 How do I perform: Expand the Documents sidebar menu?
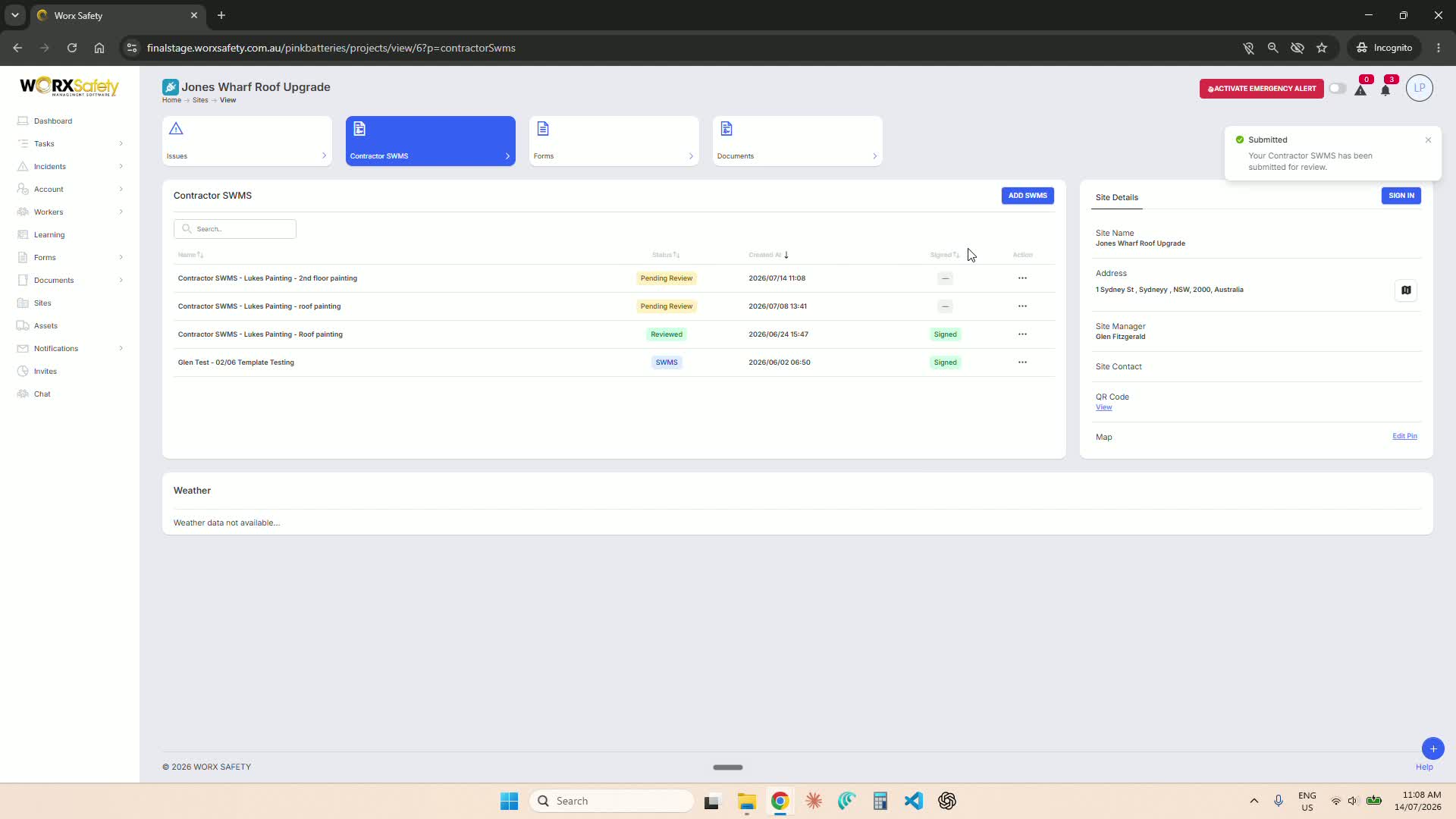click(x=70, y=280)
